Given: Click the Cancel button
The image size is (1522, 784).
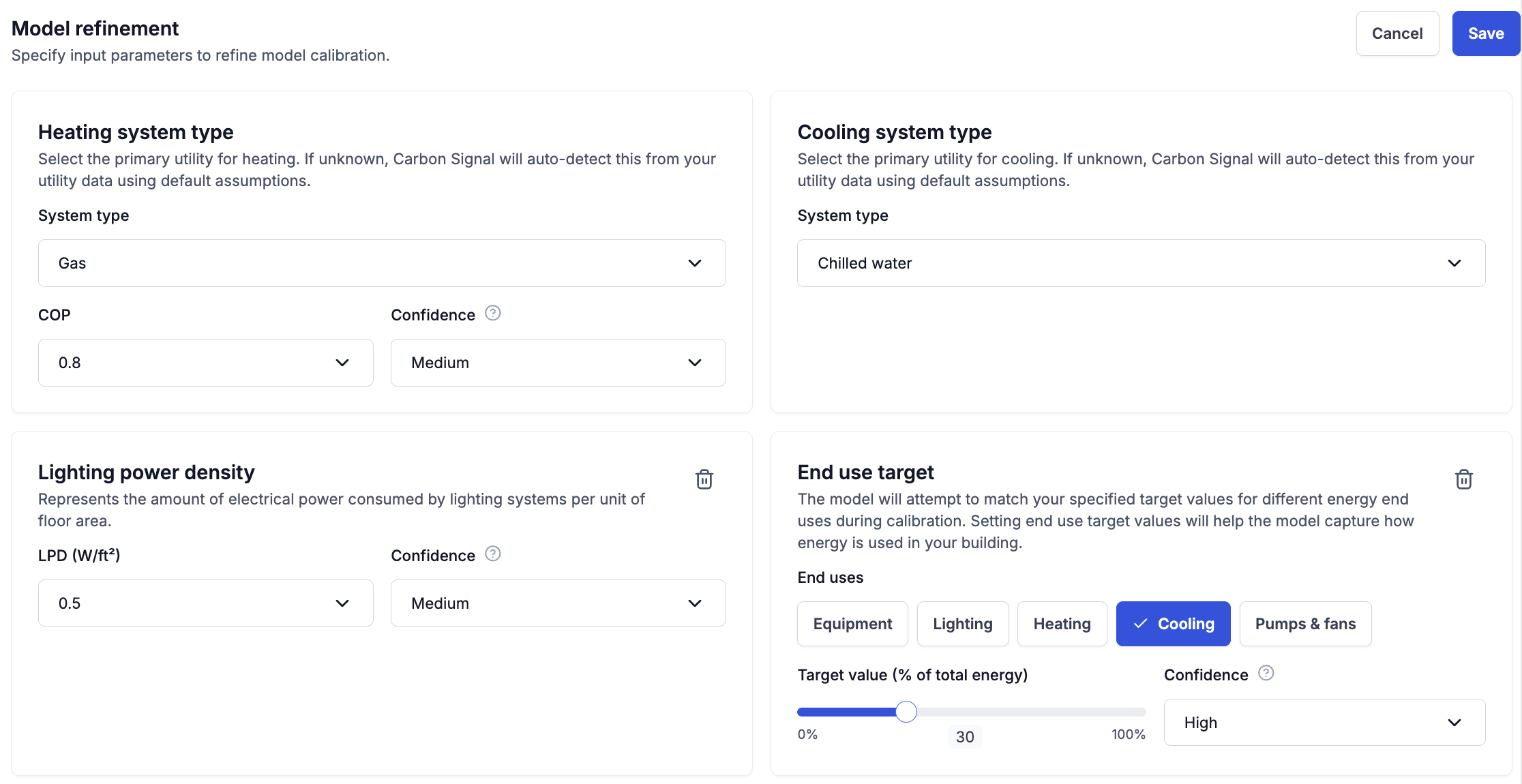Looking at the screenshot, I should (x=1397, y=33).
